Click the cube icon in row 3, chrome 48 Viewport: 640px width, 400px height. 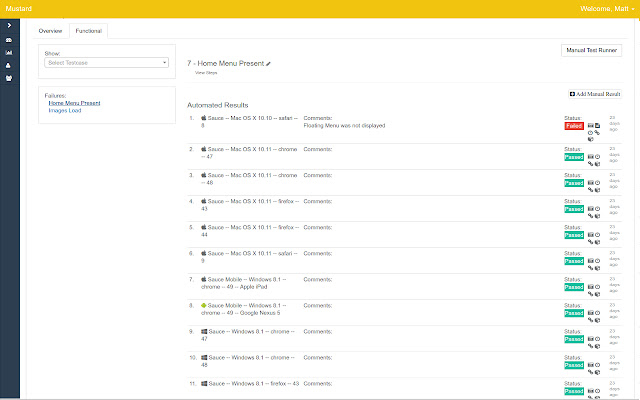[x=598, y=190]
